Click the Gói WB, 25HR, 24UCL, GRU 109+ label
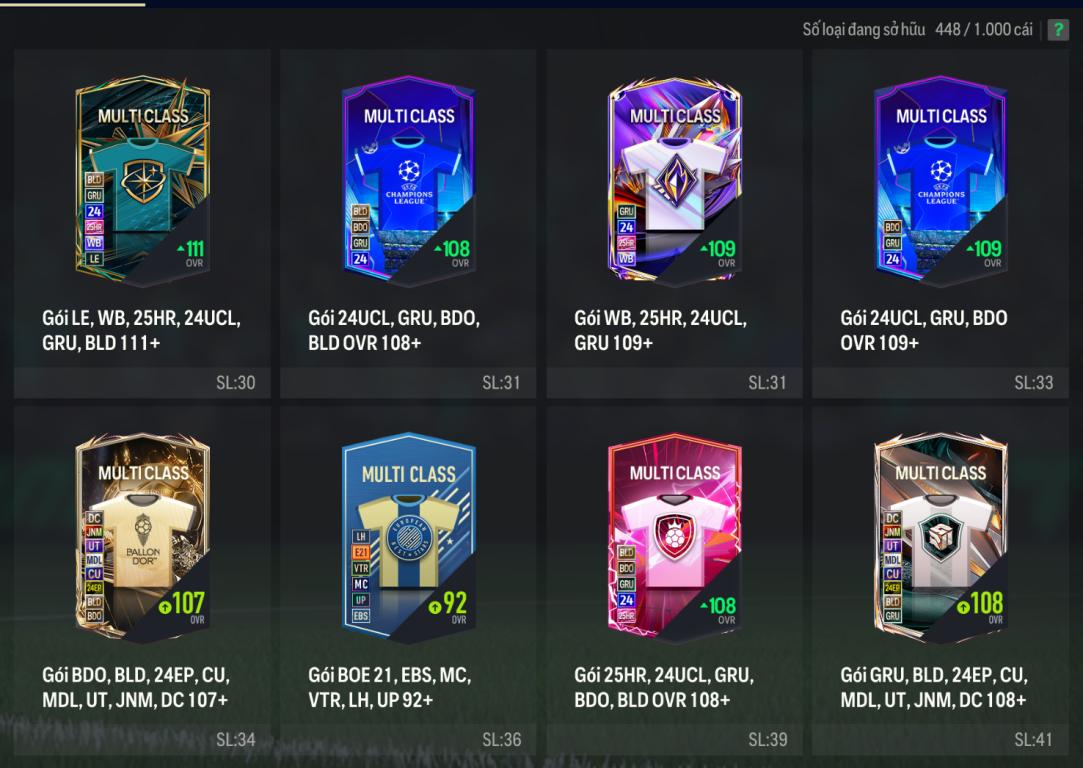Screen dimensions: 1083x768 tap(660, 330)
